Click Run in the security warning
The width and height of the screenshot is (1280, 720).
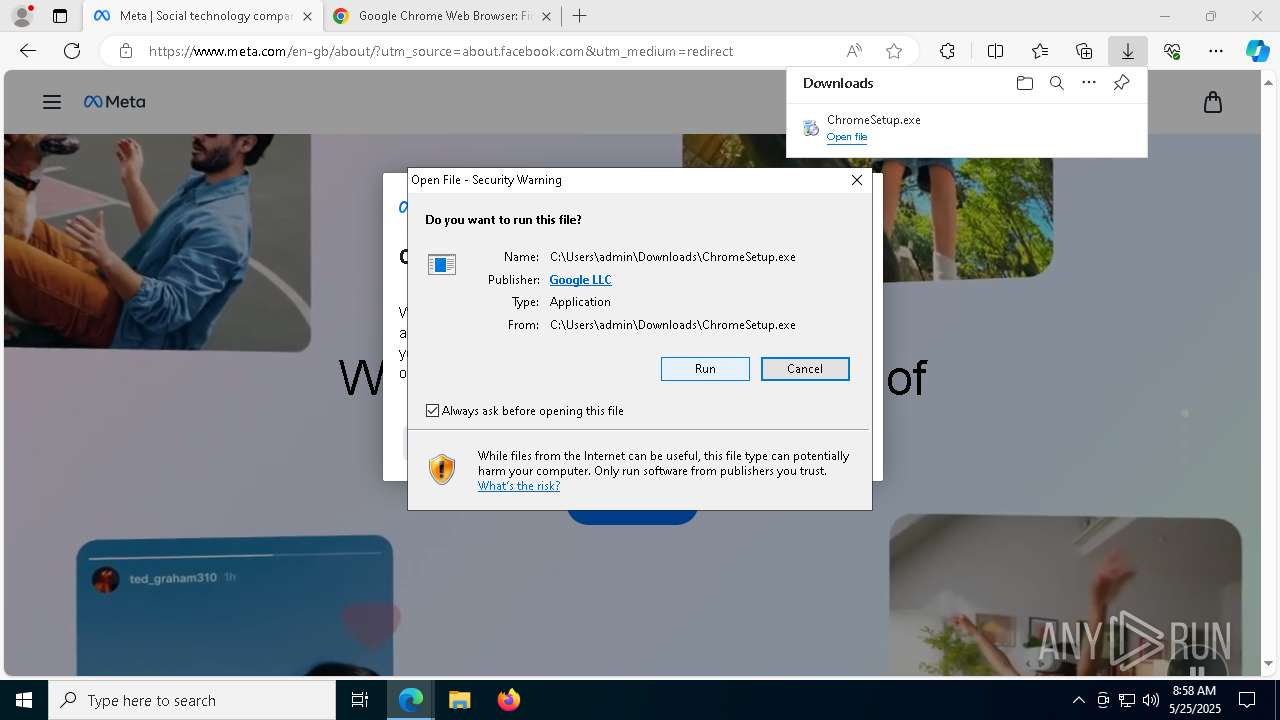tap(705, 369)
